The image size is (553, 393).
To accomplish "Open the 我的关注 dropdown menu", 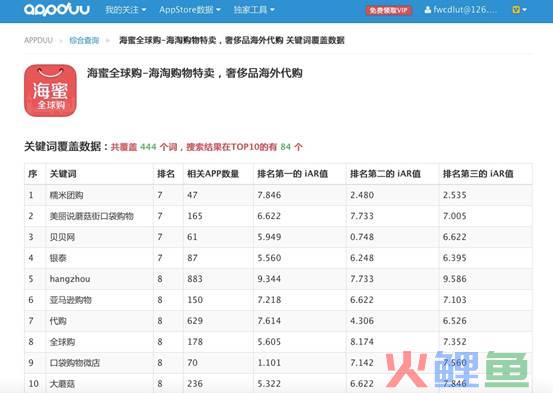I will coord(126,10).
